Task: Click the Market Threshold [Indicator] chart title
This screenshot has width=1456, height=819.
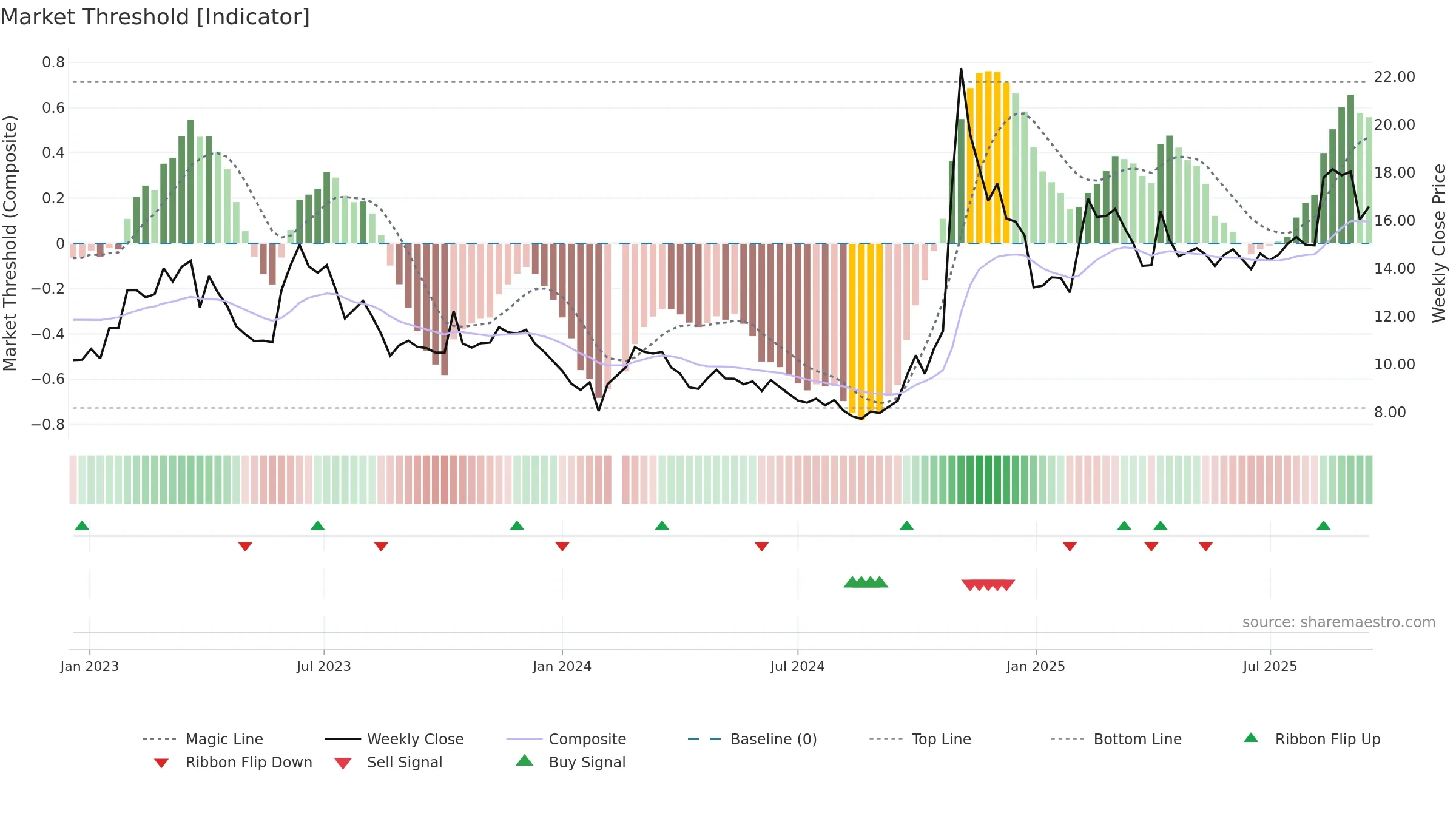Action: tap(155, 17)
